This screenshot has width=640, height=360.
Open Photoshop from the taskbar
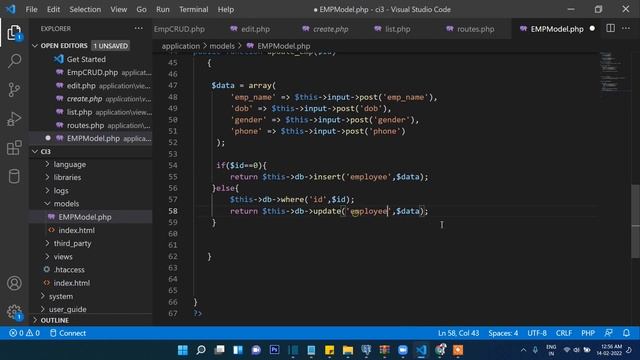(x=274, y=350)
